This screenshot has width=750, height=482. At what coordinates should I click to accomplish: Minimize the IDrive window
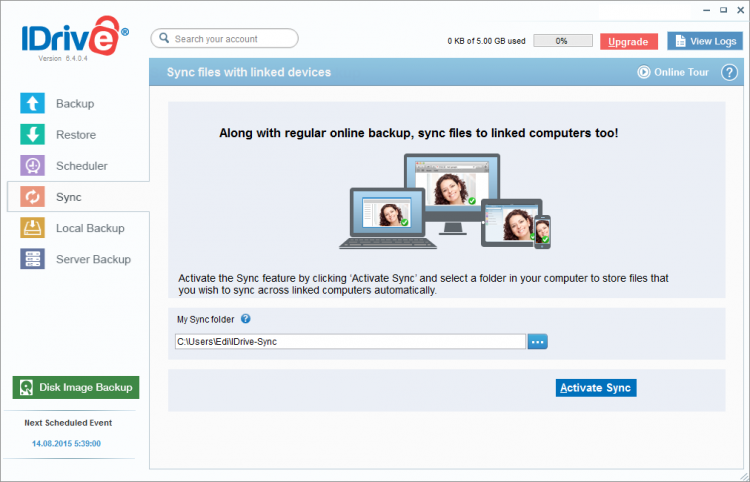(x=707, y=10)
